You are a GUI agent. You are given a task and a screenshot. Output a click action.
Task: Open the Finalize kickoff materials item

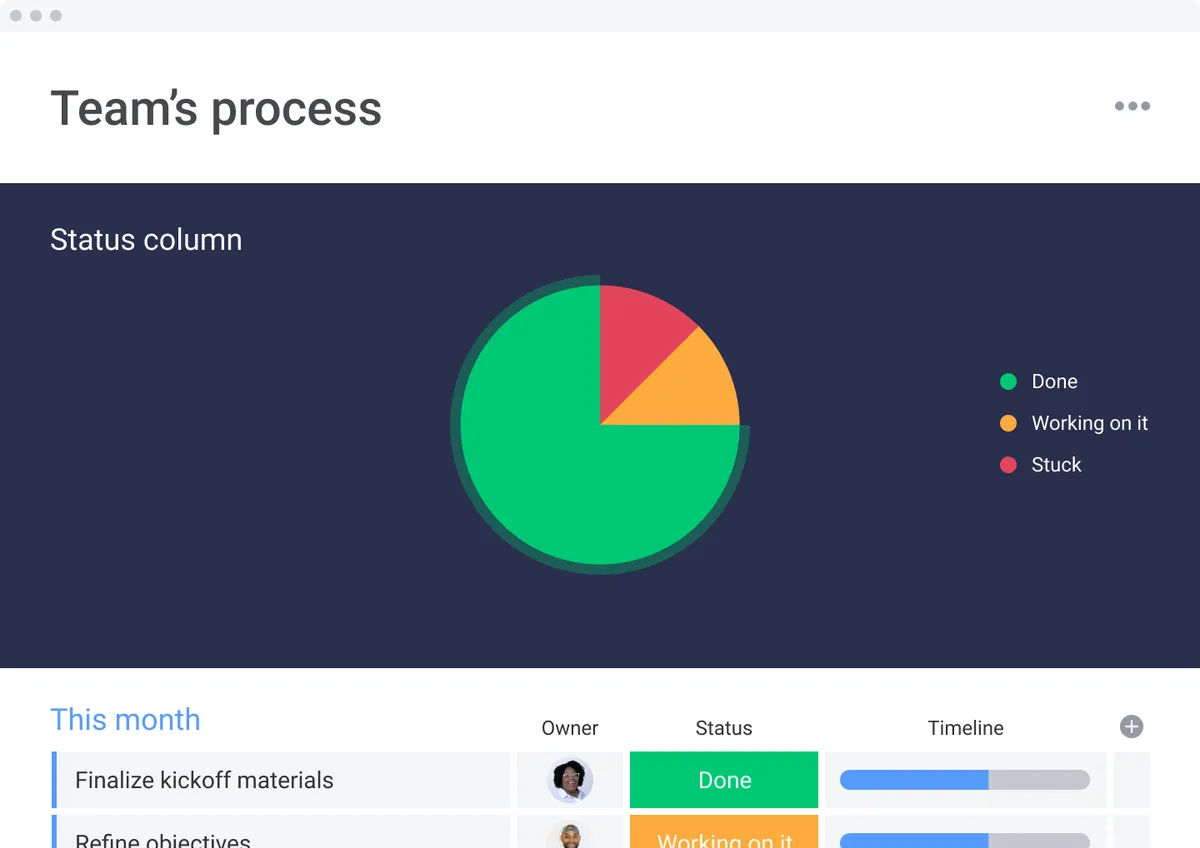pos(281,780)
